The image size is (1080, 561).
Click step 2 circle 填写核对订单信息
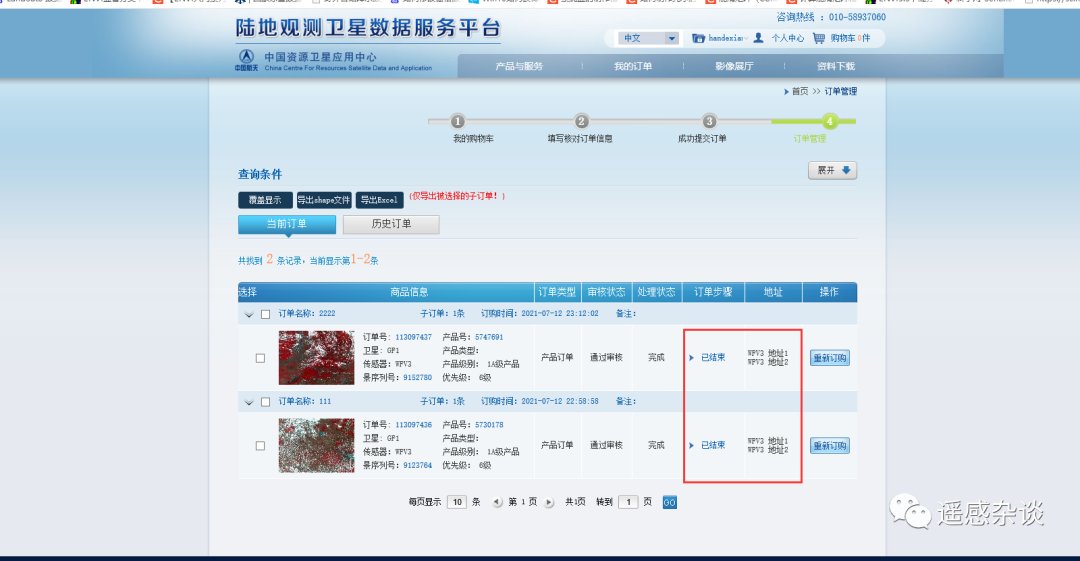(581, 121)
